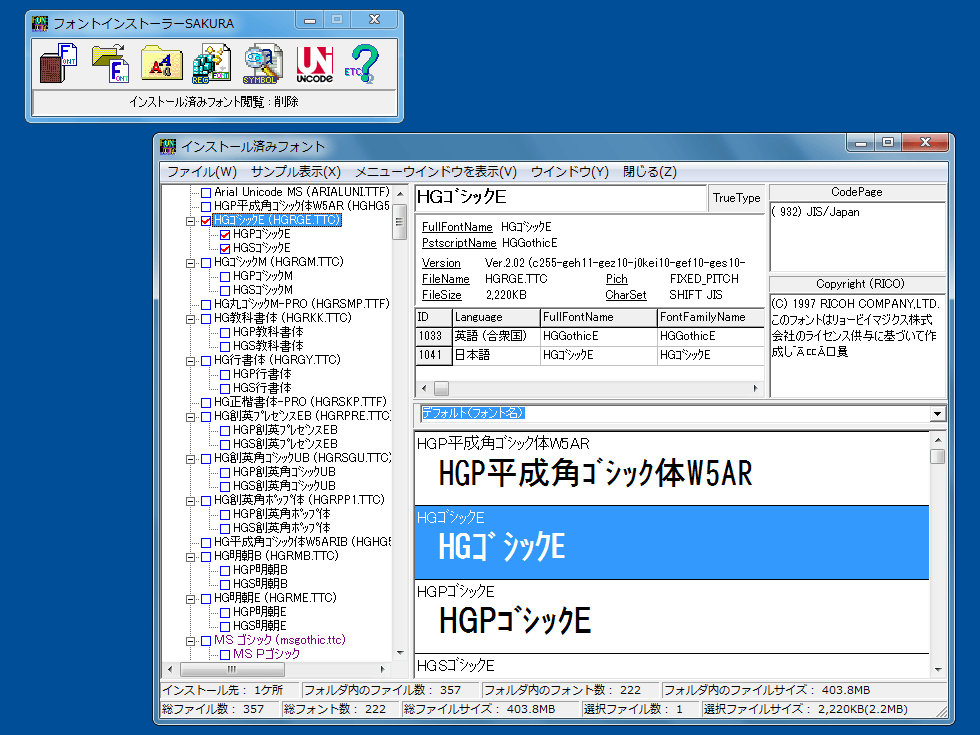Select the HGP明朝E tree item
This screenshot has height=735, width=980.
click(259, 612)
